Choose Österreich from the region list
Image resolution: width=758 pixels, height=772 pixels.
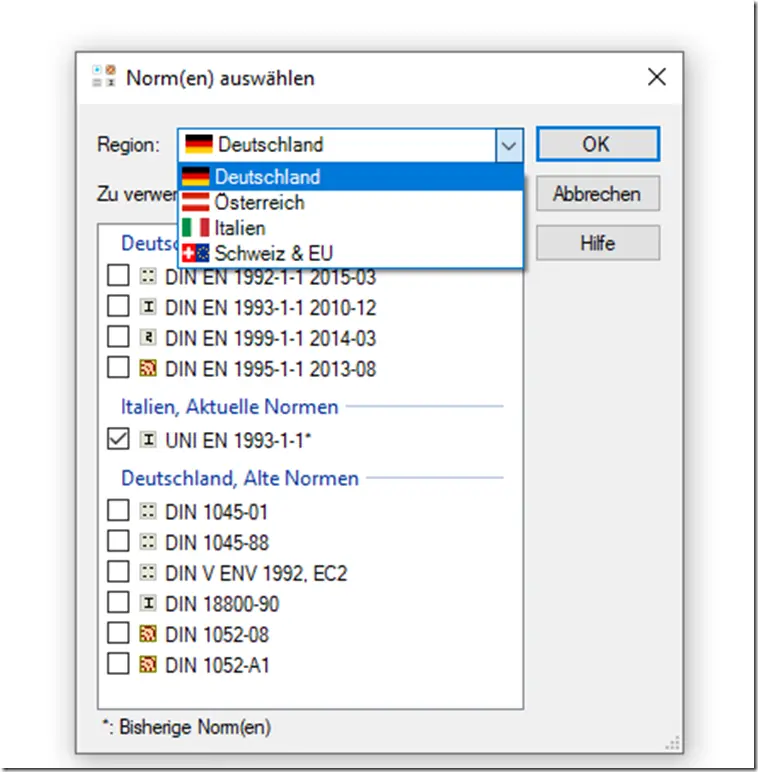point(350,202)
